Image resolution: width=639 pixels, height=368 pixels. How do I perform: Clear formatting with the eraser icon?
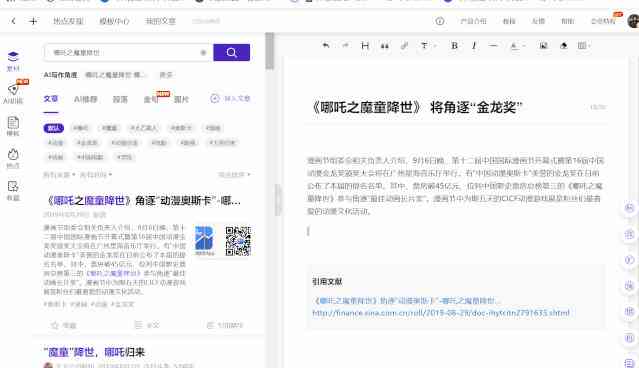pos(564,46)
